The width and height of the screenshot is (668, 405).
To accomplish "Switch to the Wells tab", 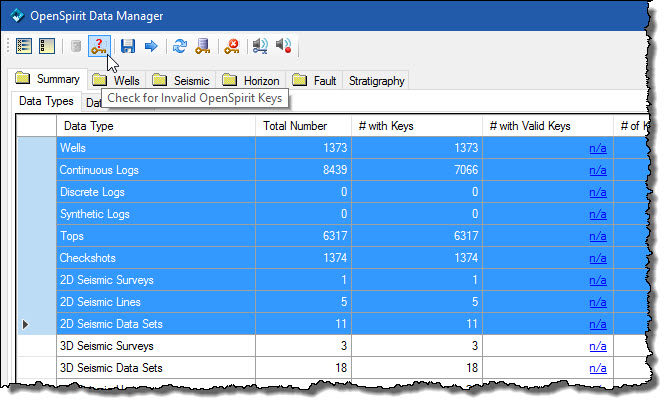I will [117, 80].
